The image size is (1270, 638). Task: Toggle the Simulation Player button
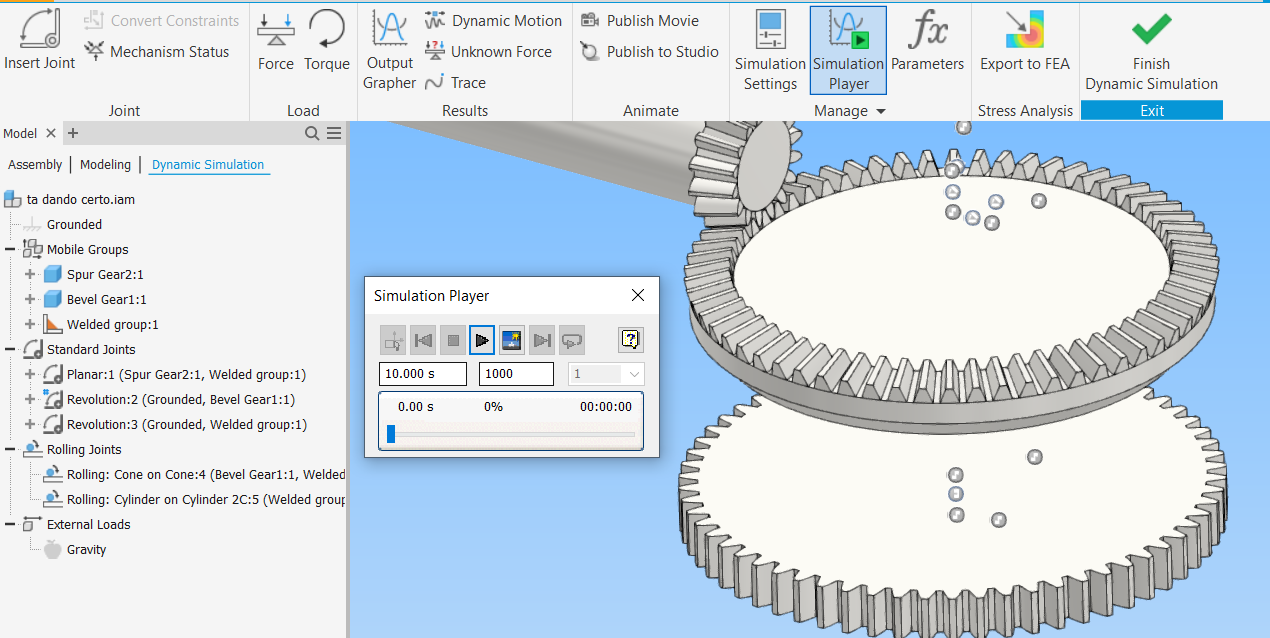pyautogui.click(x=848, y=50)
